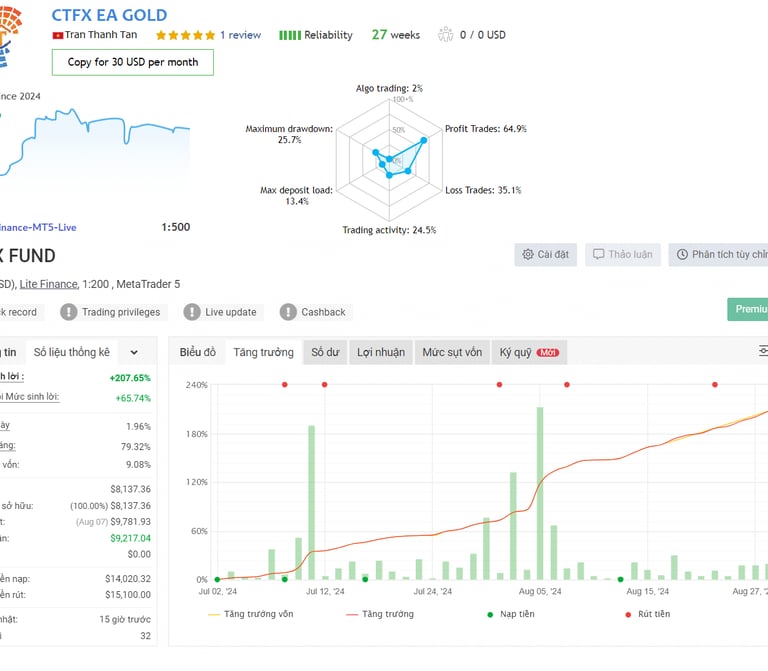Click the Live update warning icon

(192, 312)
